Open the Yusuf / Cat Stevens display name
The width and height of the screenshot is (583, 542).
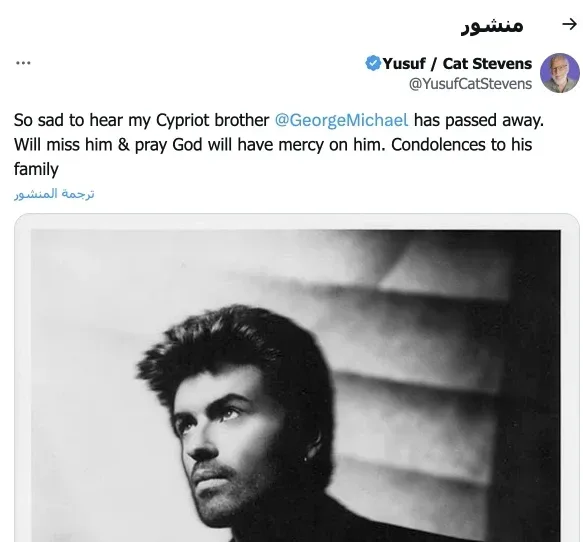tap(457, 64)
